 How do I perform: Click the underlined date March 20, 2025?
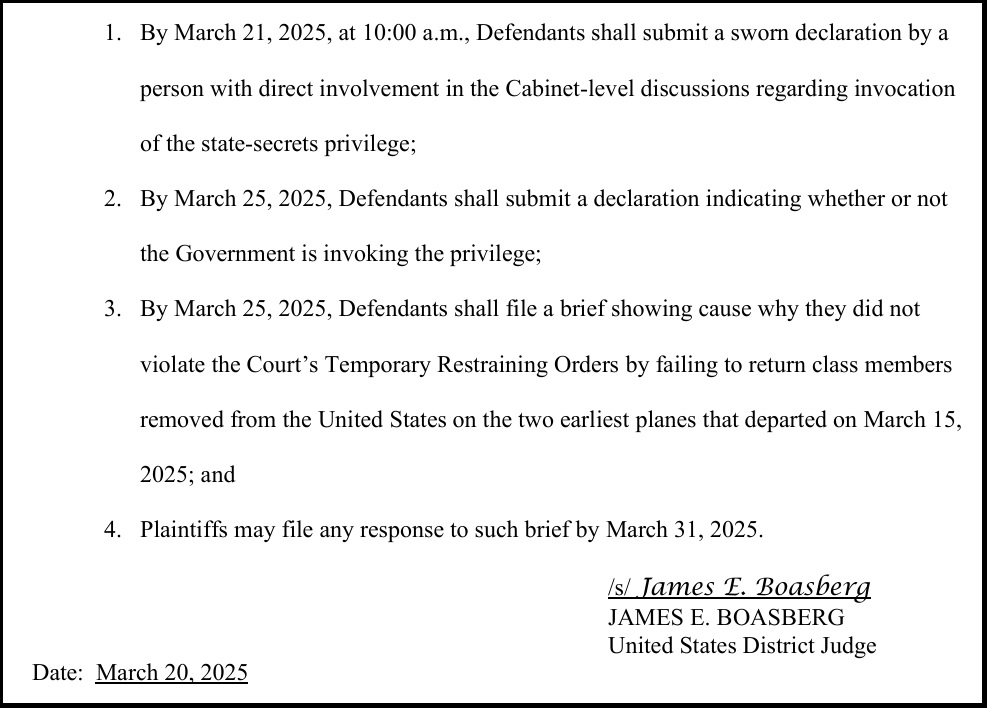[171, 672]
